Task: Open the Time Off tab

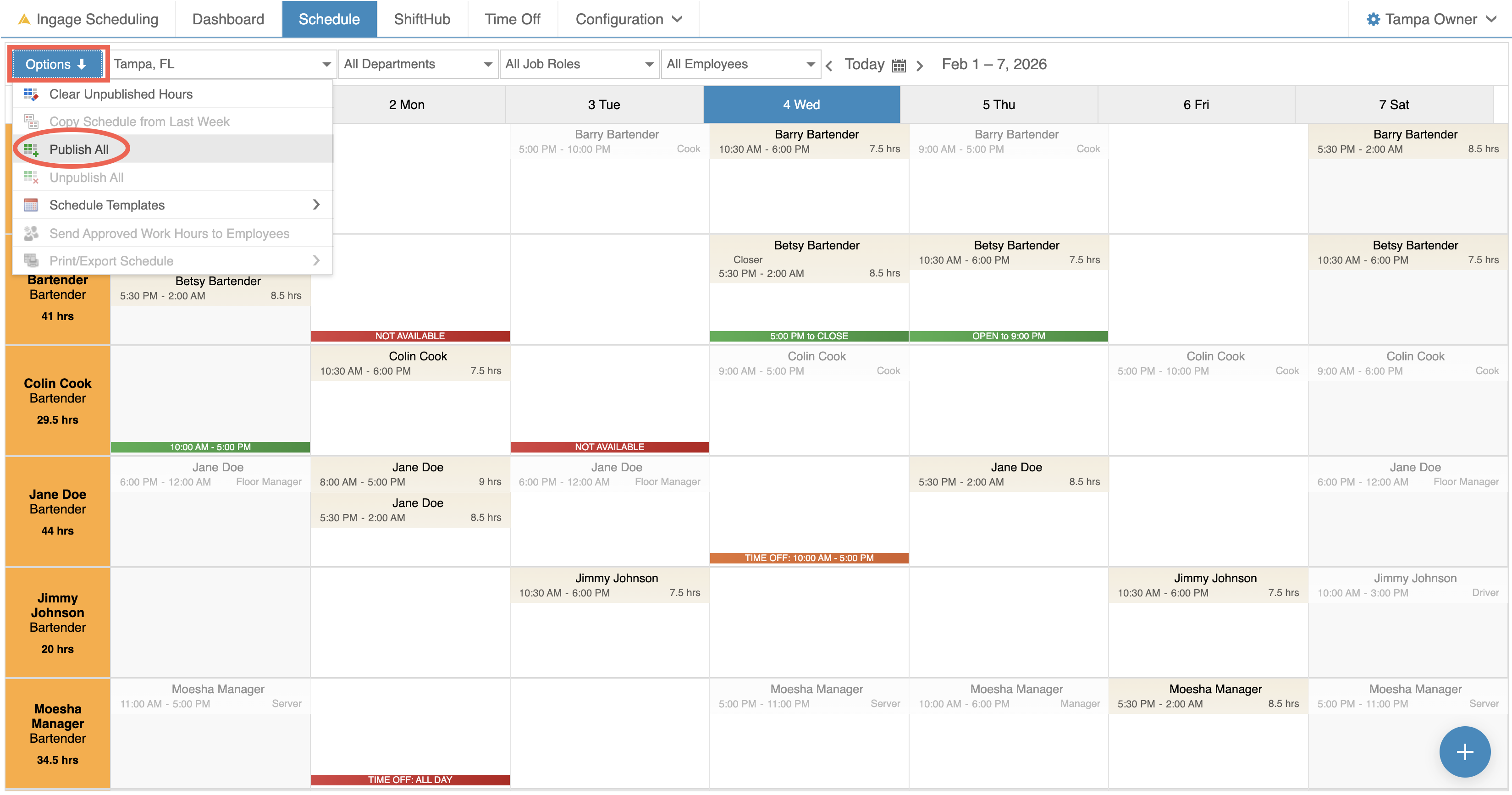Action: point(512,19)
